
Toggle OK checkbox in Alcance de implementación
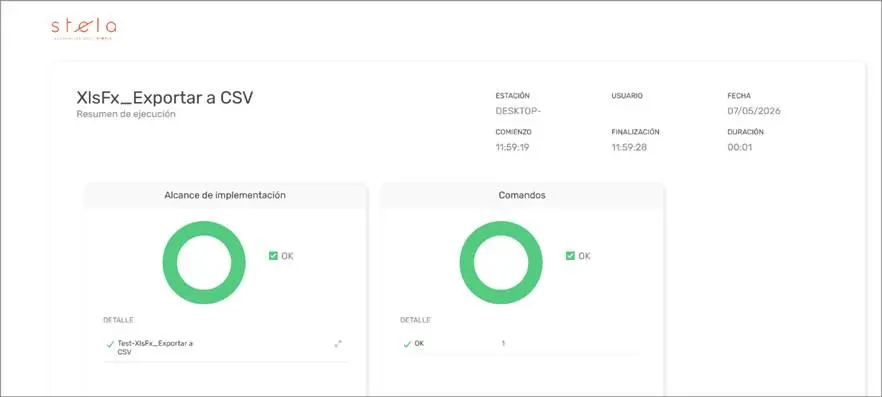coord(273,256)
